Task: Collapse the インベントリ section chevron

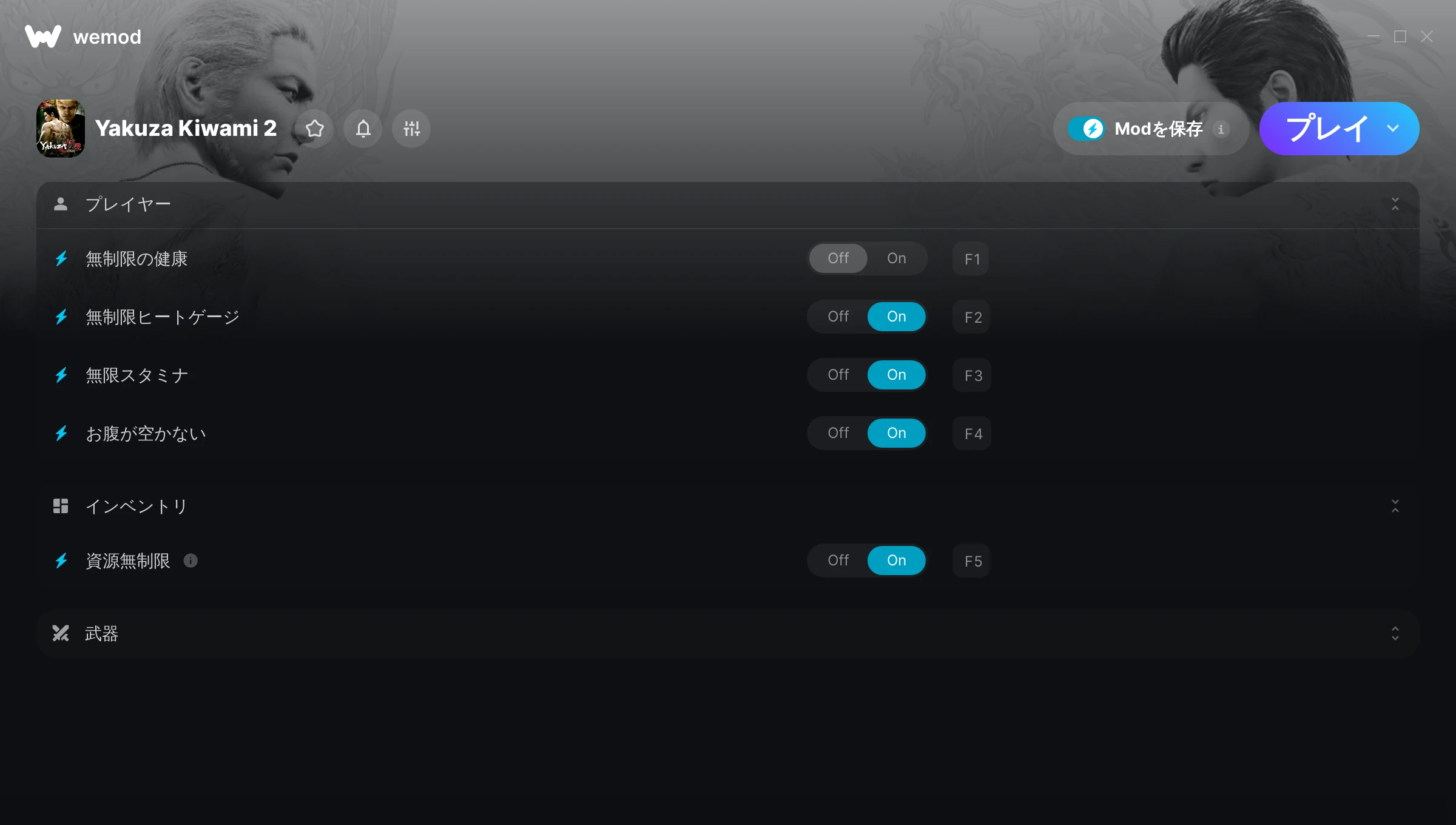Action: click(1395, 506)
